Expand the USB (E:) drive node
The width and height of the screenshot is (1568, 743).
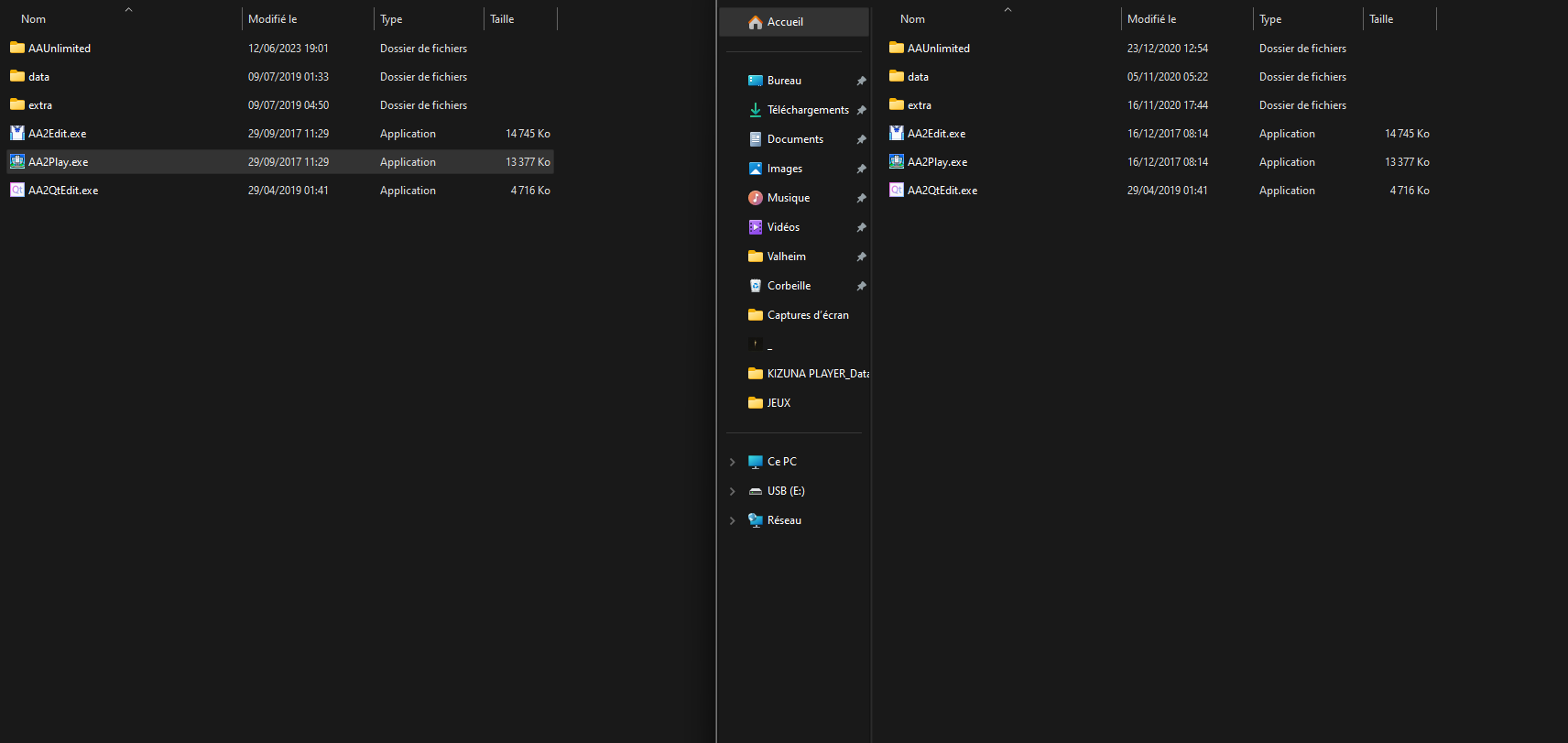733,491
